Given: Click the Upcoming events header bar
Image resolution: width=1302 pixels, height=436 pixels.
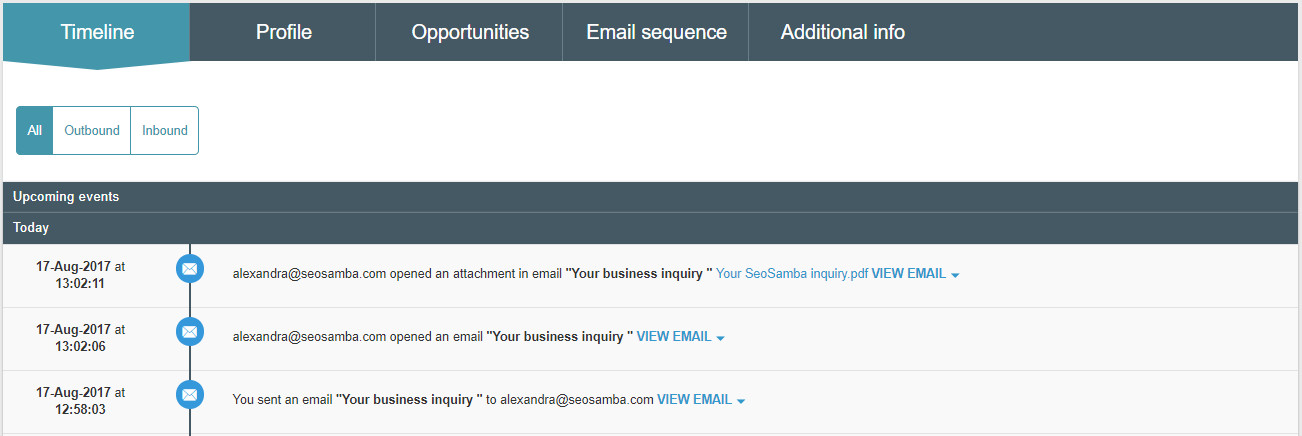Looking at the screenshot, I should point(651,197).
